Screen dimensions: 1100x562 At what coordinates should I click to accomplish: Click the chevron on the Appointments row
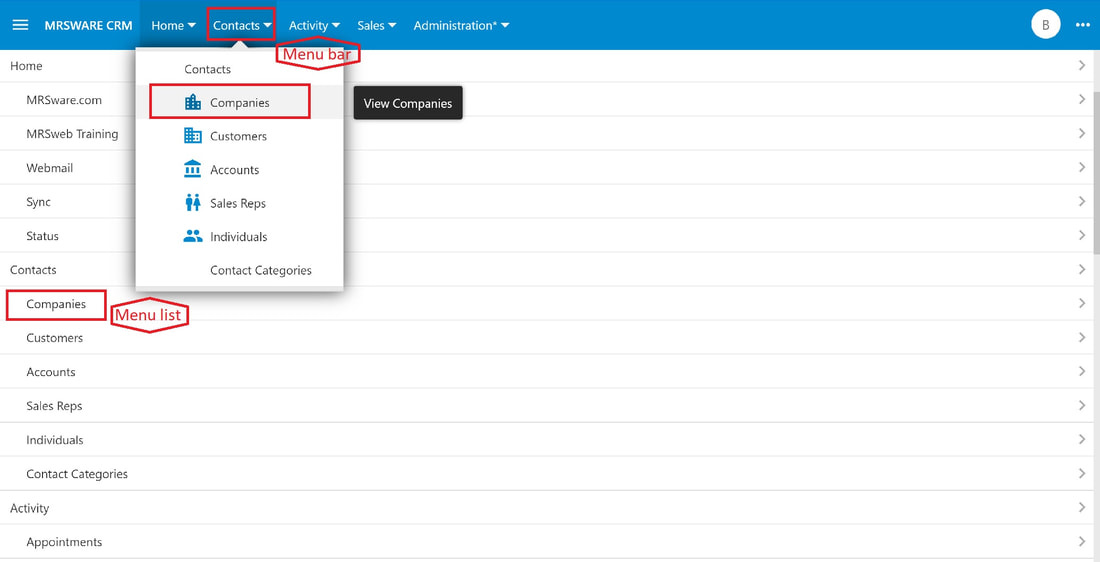[1081, 542]
